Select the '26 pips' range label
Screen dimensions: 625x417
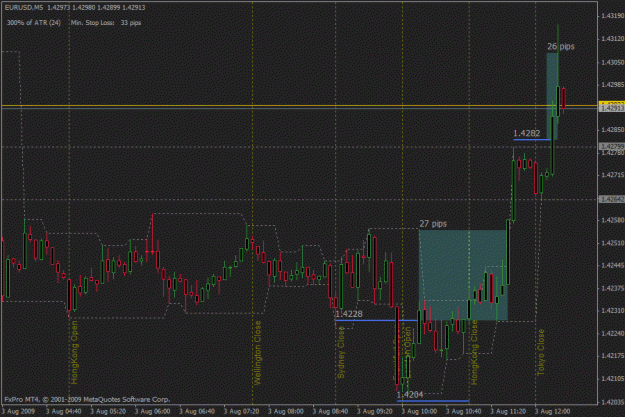pos(561,47)
